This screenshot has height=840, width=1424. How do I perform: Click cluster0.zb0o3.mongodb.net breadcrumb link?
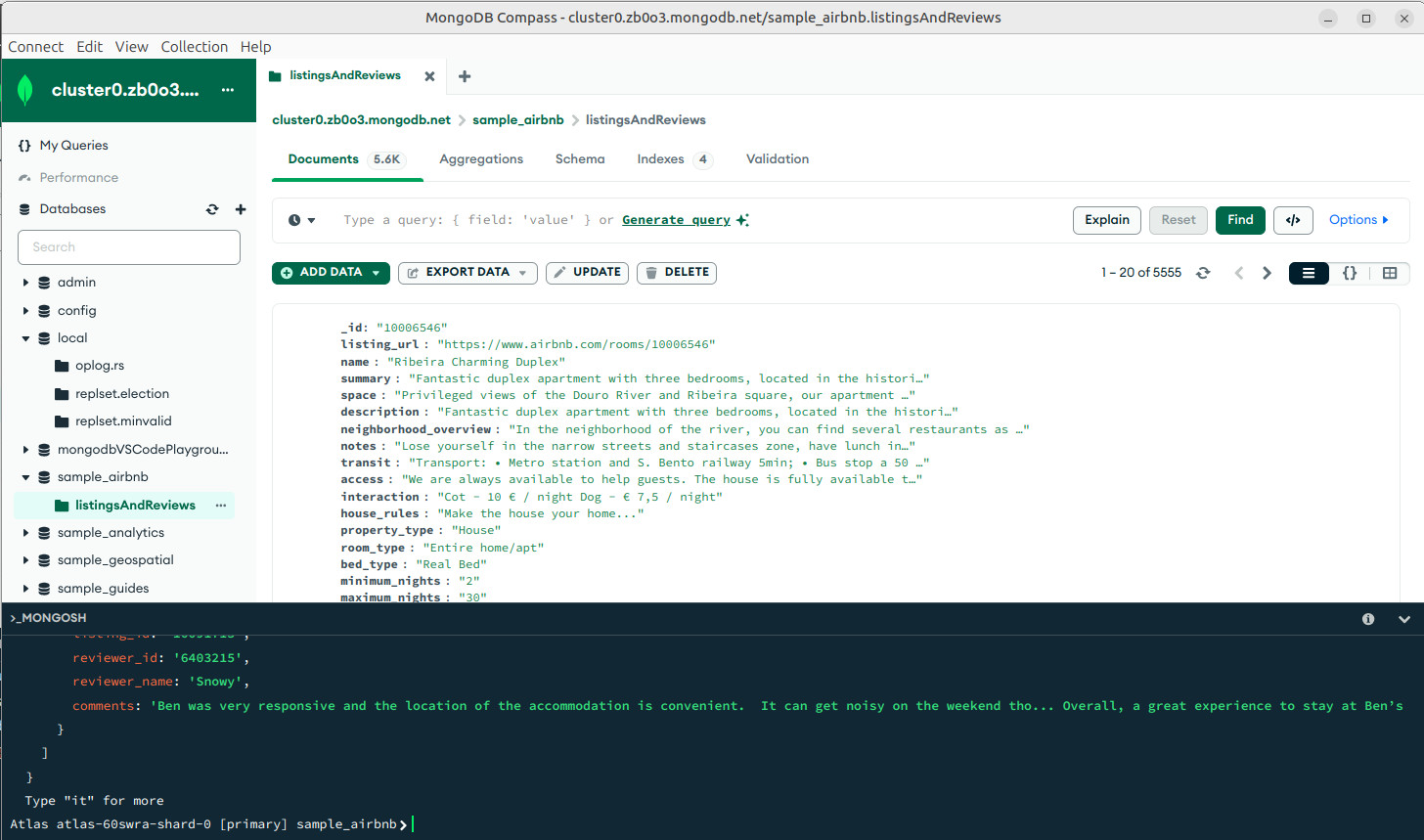362,120
